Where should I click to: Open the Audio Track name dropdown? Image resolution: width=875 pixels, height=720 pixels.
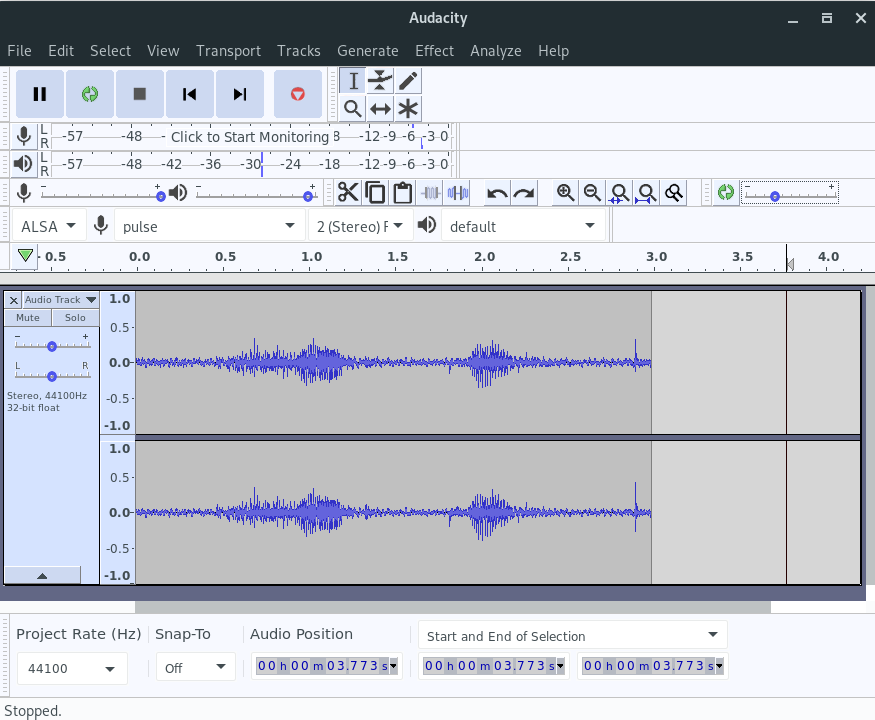61,300
